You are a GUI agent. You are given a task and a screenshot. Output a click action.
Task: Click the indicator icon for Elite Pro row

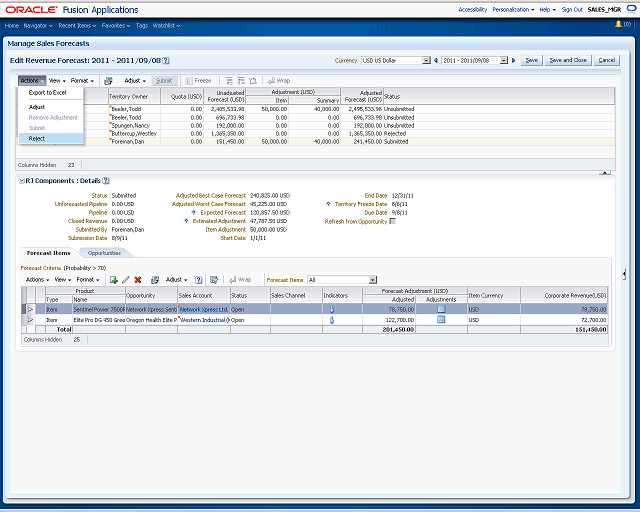[332, 320]
